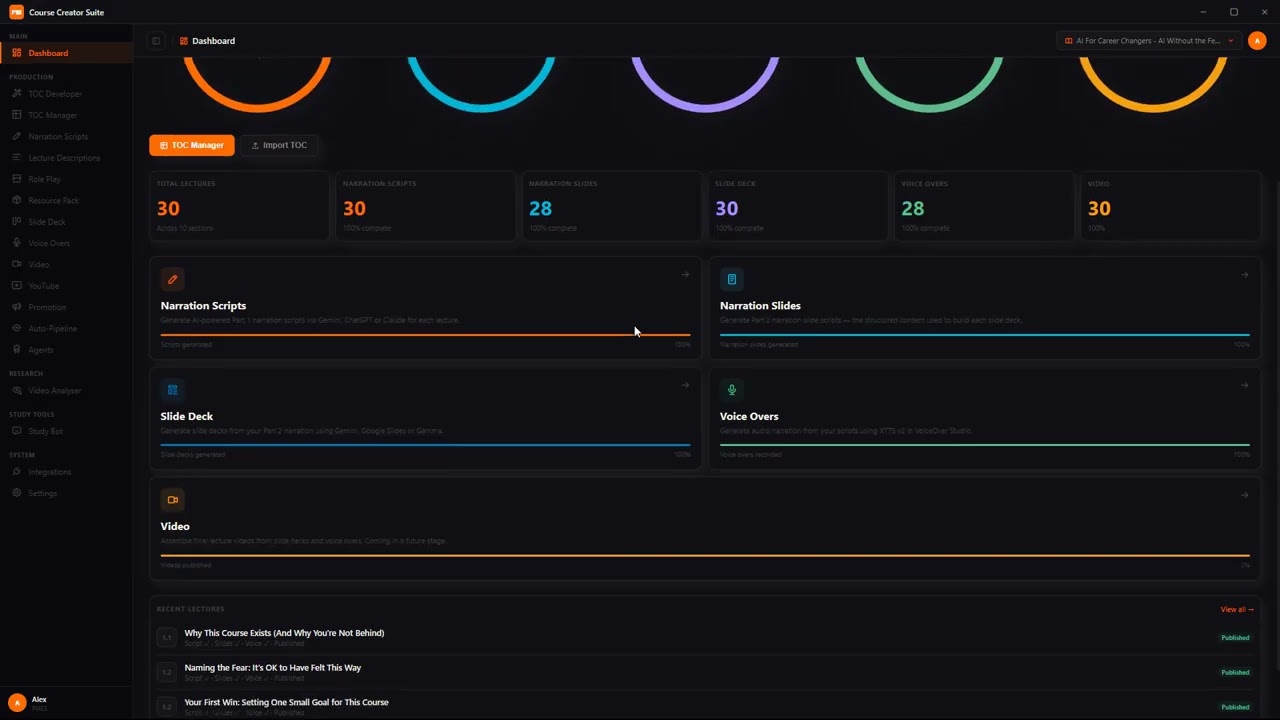Viewport: 1280px width, 720px height.
Task: Click the document icon on Narration Slides card
Action: point(732,280)
